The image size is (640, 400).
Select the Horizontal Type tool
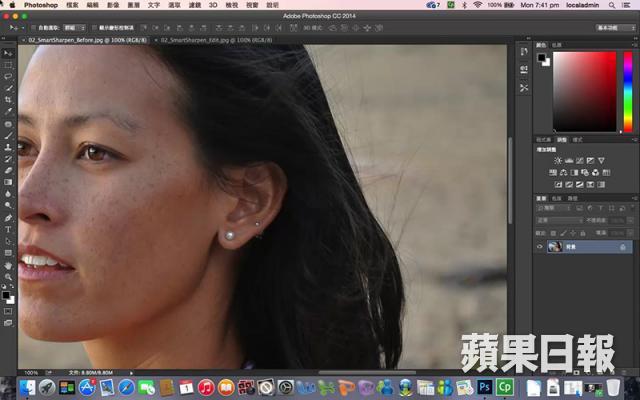pyautogui.click(x=8, y=230)
